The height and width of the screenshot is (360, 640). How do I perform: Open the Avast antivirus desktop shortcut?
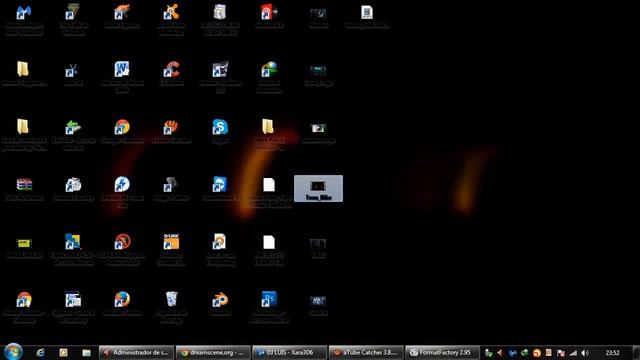click(171, 13)
